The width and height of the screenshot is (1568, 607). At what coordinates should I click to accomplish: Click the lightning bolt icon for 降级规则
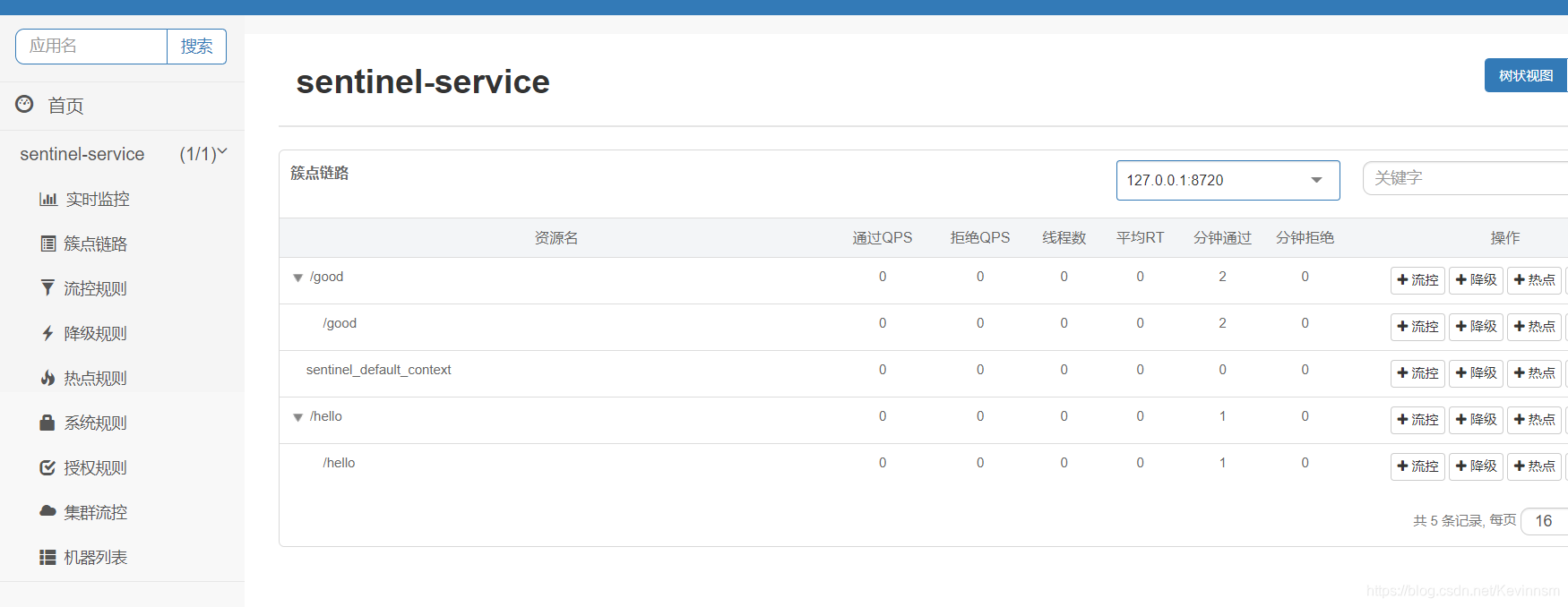tap(47, 333)
